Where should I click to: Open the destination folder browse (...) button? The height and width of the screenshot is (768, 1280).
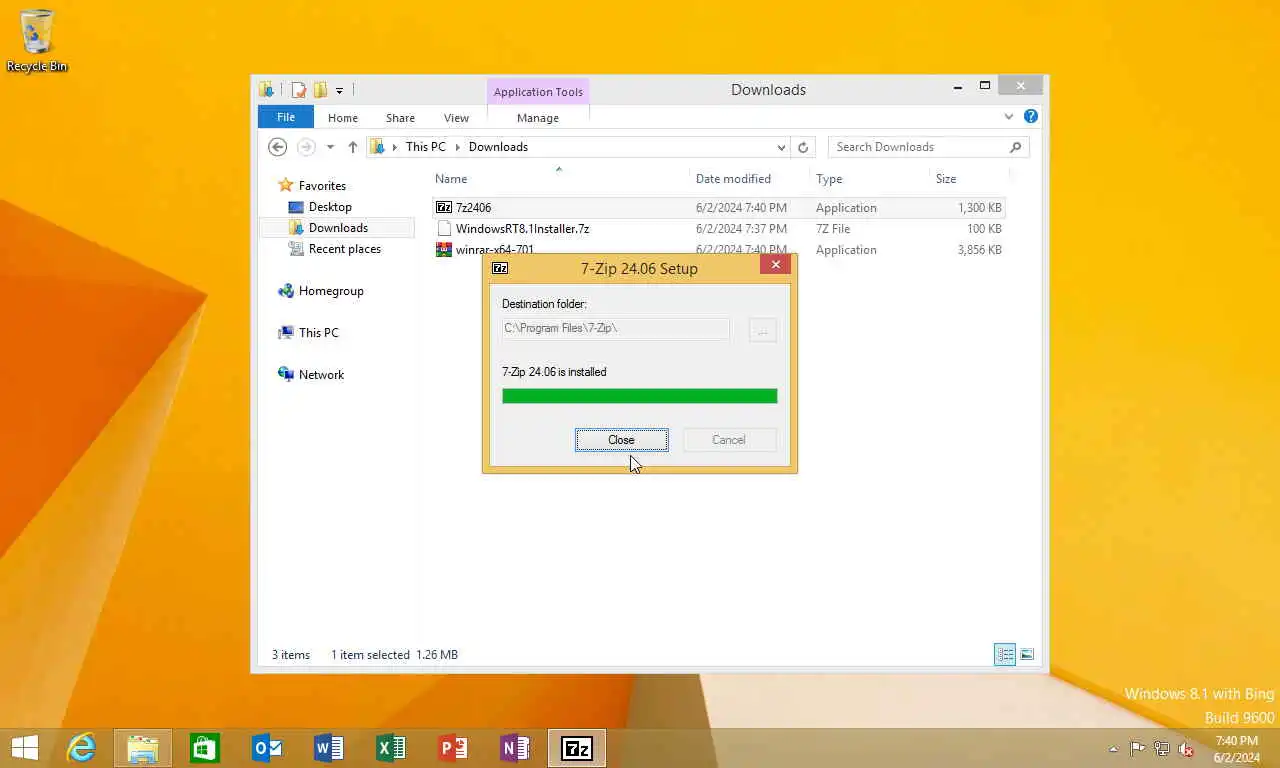click(762, 330)
